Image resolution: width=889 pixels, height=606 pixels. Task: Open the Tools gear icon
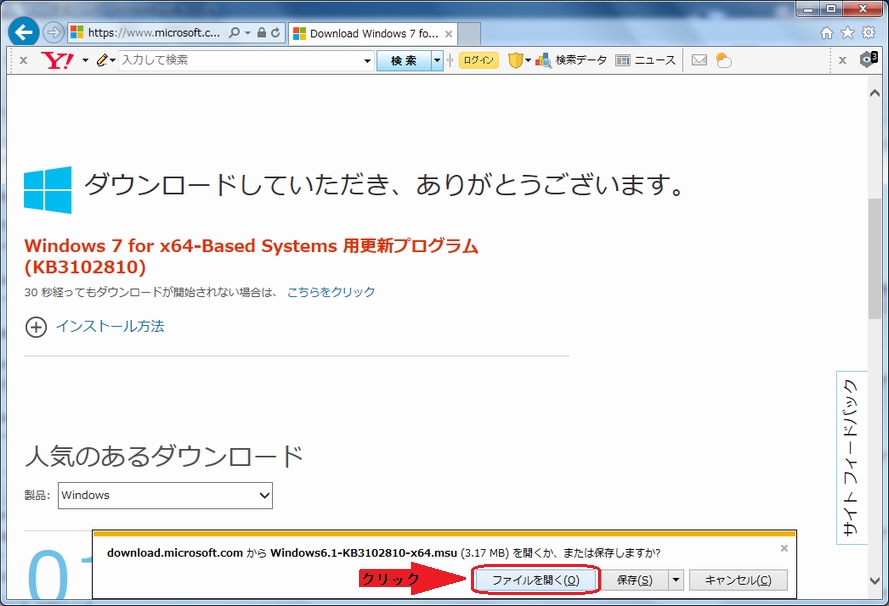pos(868,33)
